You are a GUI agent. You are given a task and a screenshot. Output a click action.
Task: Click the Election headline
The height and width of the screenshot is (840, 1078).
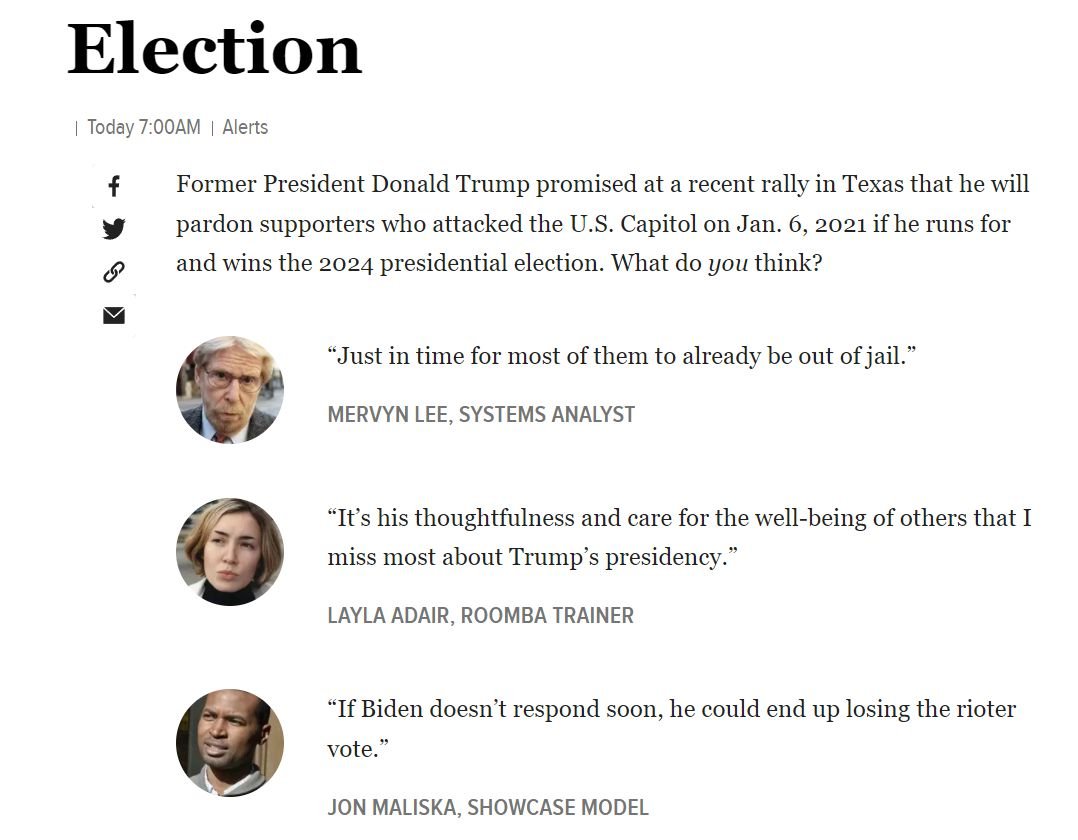[x=214, y=49]
